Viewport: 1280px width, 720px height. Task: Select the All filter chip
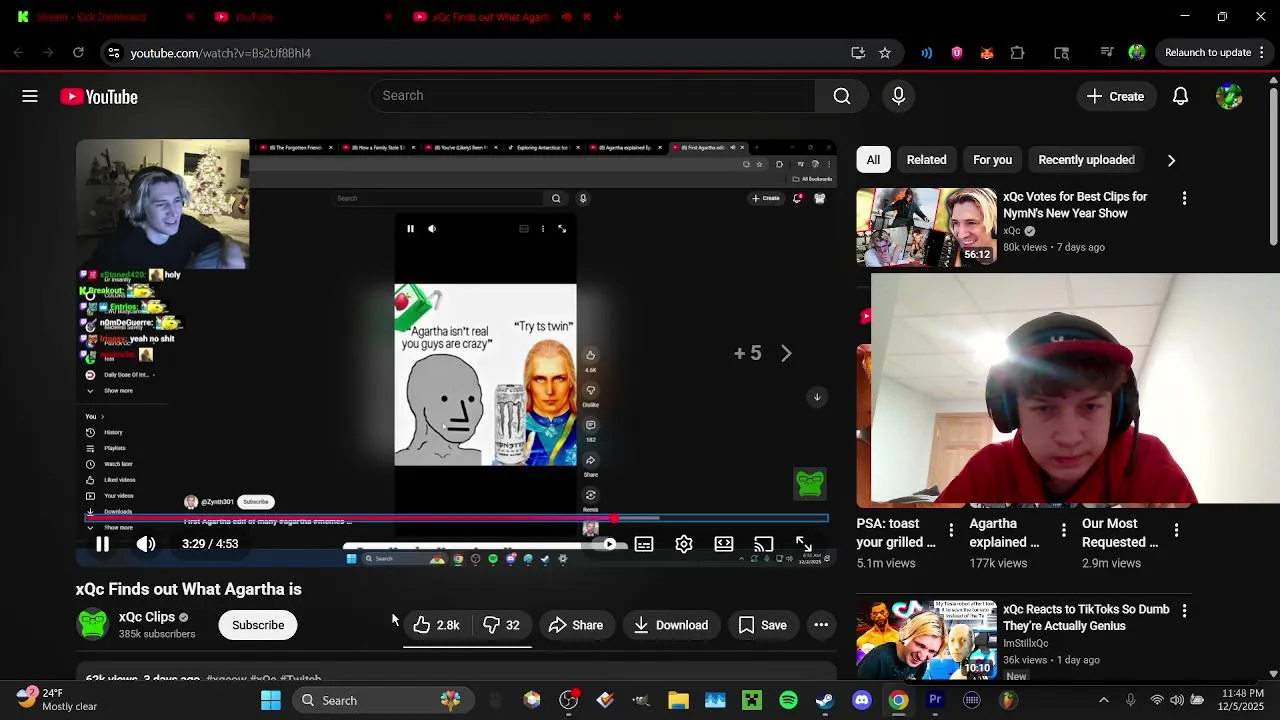click(x=873, y=160)
